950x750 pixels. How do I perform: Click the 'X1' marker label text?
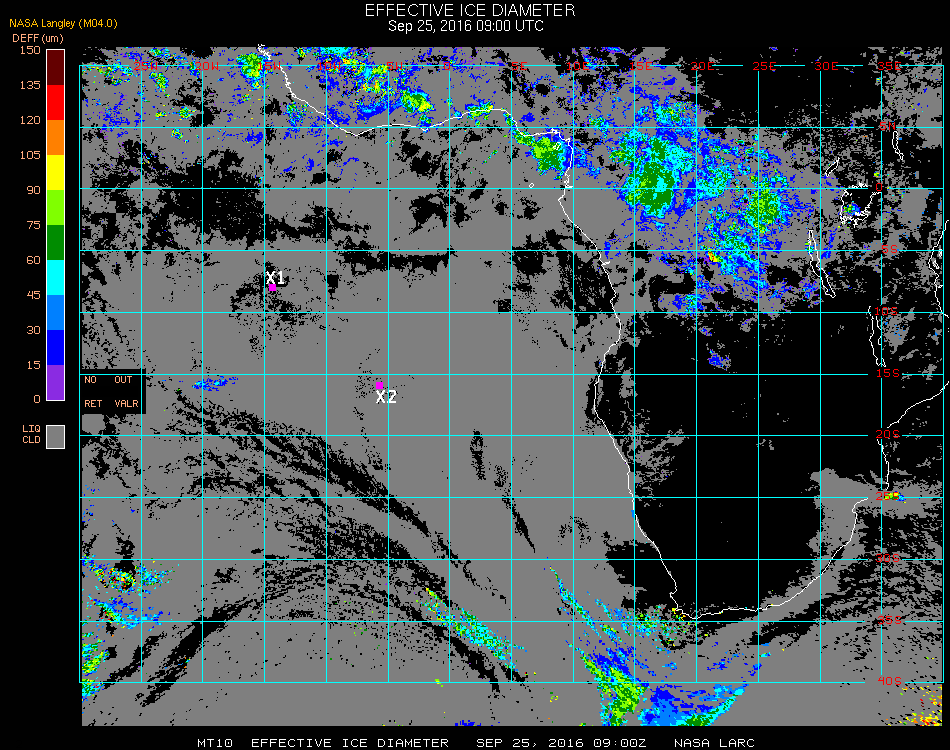(x=275, y=278)
